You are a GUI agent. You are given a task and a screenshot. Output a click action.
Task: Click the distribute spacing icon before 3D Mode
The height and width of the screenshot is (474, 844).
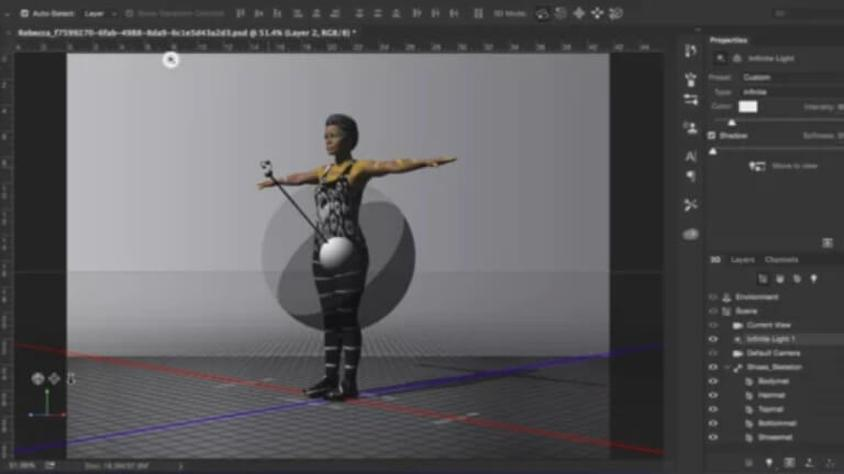(x=478, y=13)
